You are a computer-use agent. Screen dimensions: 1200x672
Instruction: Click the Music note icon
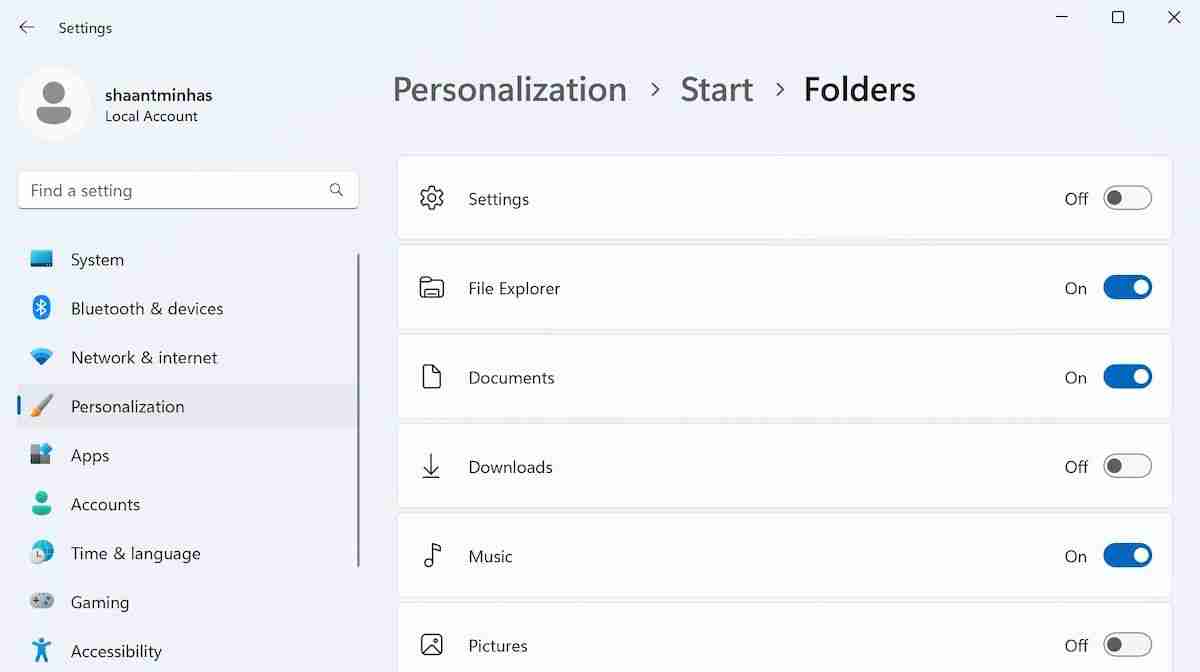click(x=431, y=556)
